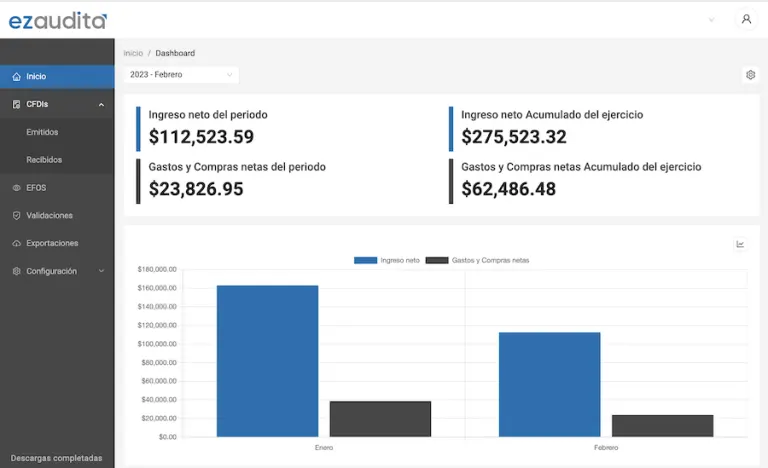
Task: Click the Exportaciones cloud icon
Action: [16, 243]
